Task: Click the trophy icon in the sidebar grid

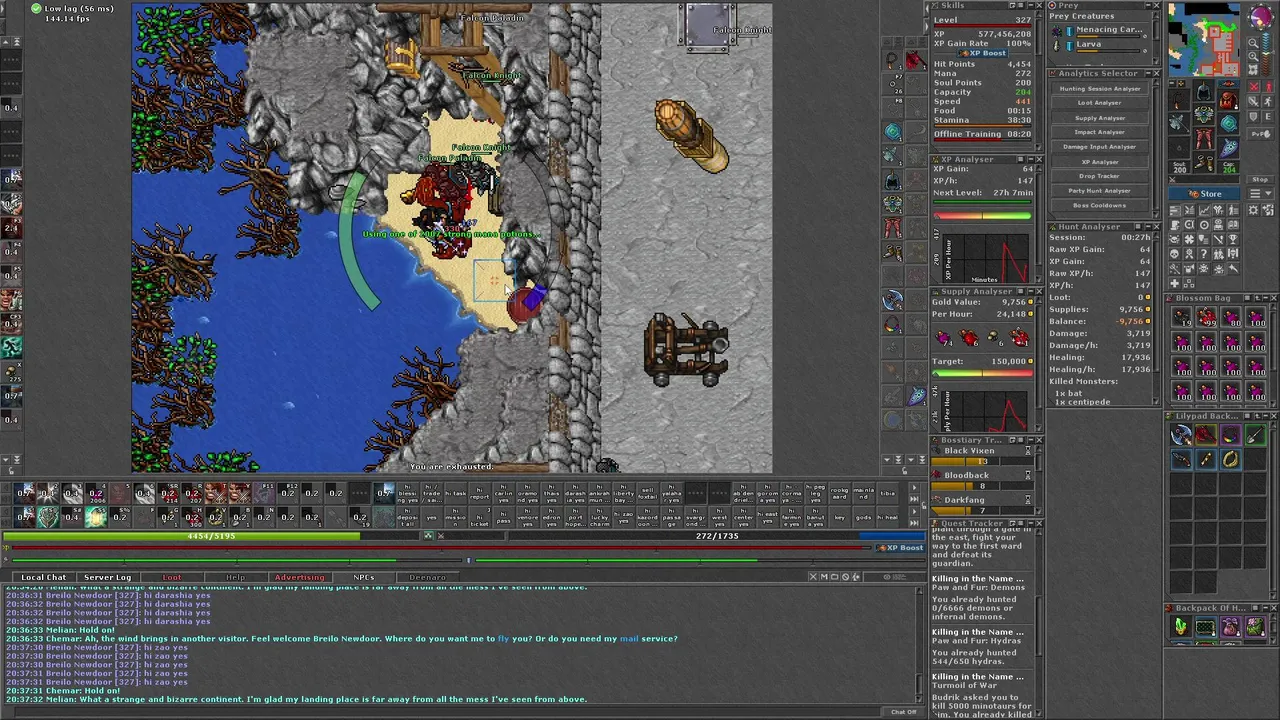Action: click(x=1233, y=239)
